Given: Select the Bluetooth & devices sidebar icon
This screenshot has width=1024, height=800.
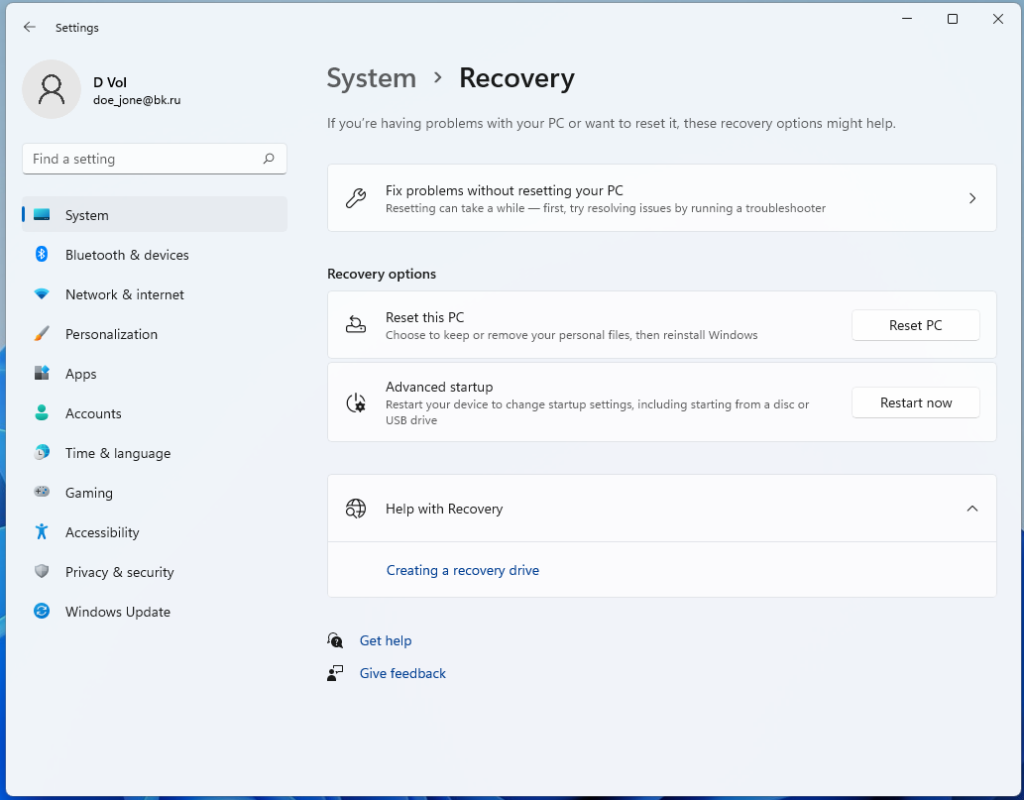Looking at the screenshot, I should coord(42,254).
